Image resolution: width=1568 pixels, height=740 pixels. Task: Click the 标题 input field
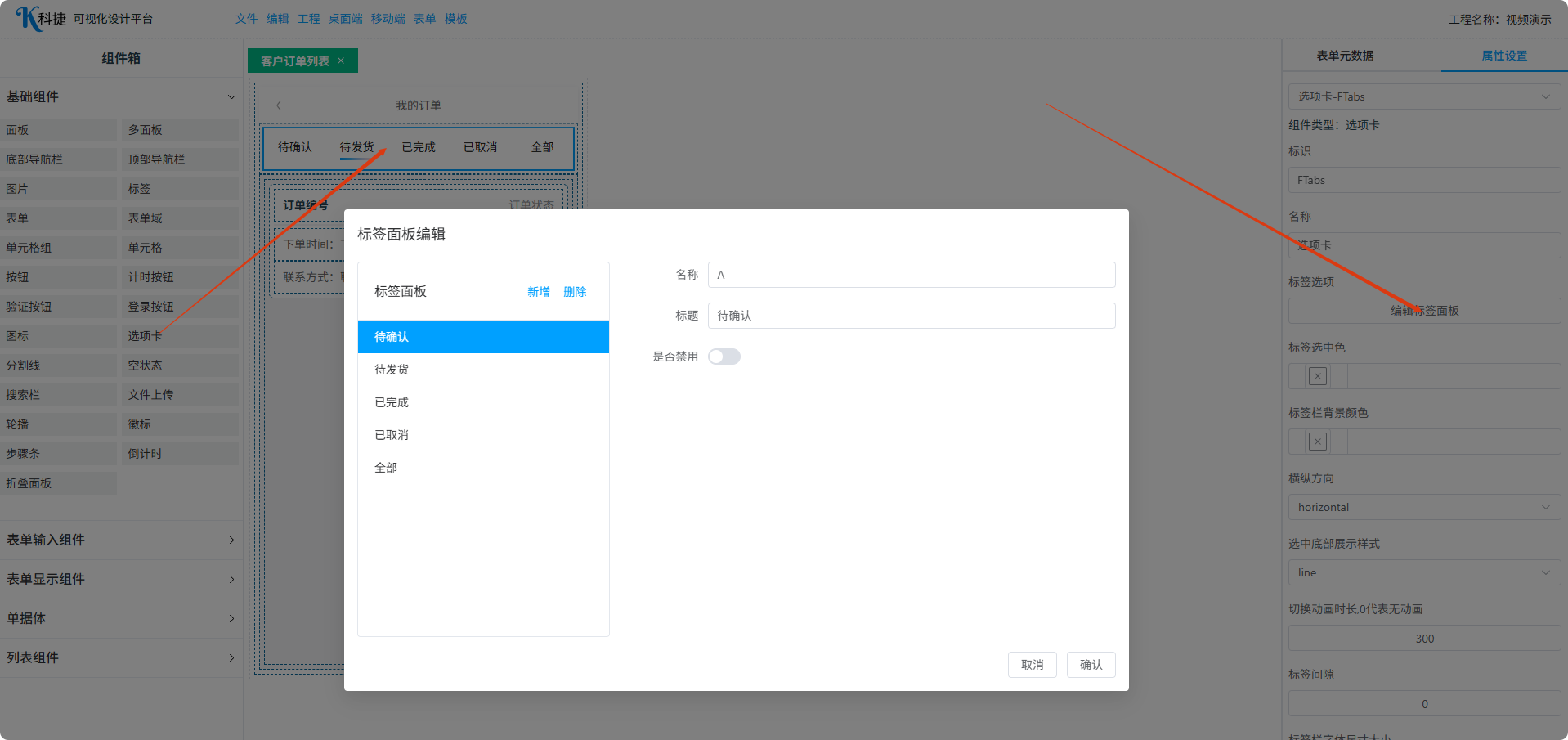(911, 316)
